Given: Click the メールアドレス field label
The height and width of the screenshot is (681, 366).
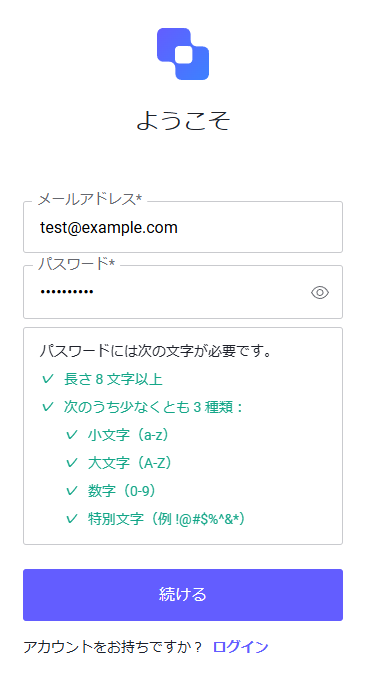Looking at the screenshot, I should coord(90,199).
